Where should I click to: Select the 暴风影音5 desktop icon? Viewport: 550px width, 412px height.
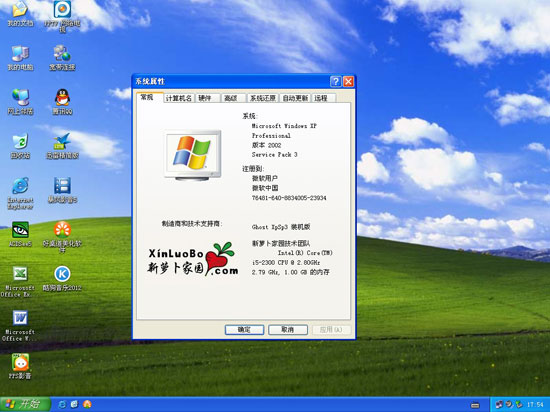point(62,190)
